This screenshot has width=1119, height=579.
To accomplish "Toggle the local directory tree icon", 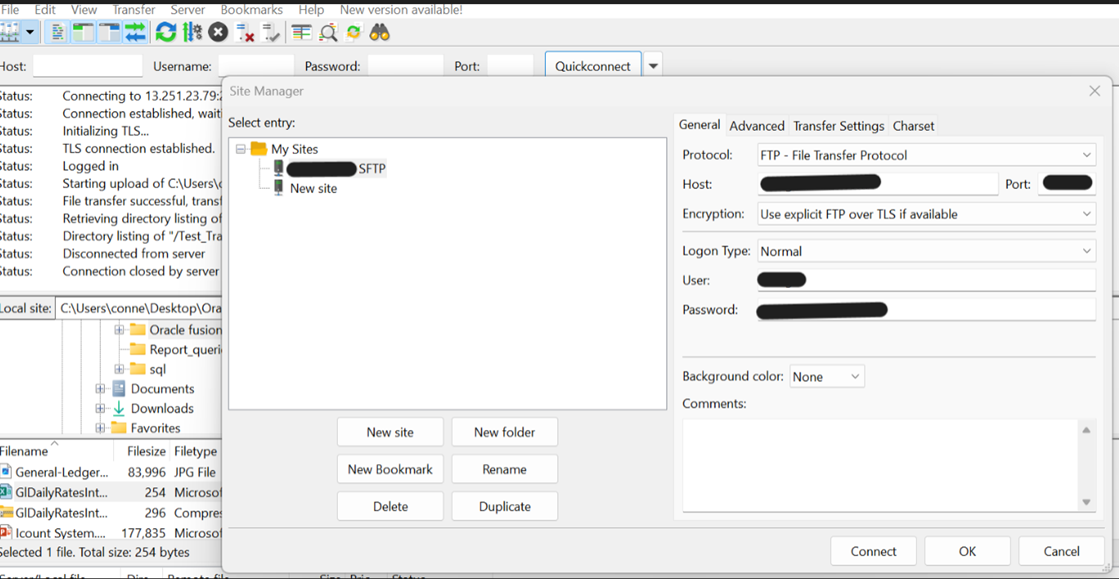I will [83, 32].
